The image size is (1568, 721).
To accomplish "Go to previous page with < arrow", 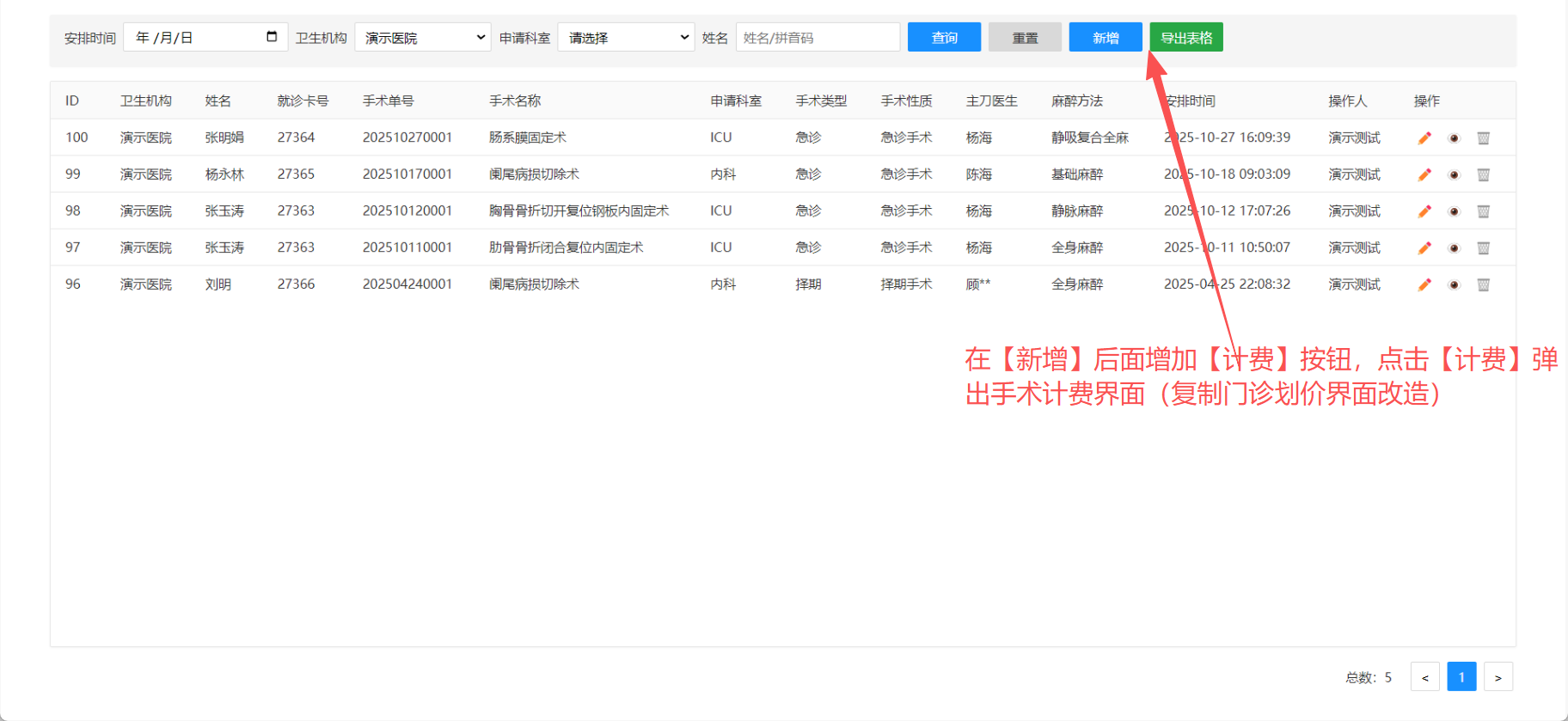I will (x=1424, y=677).
